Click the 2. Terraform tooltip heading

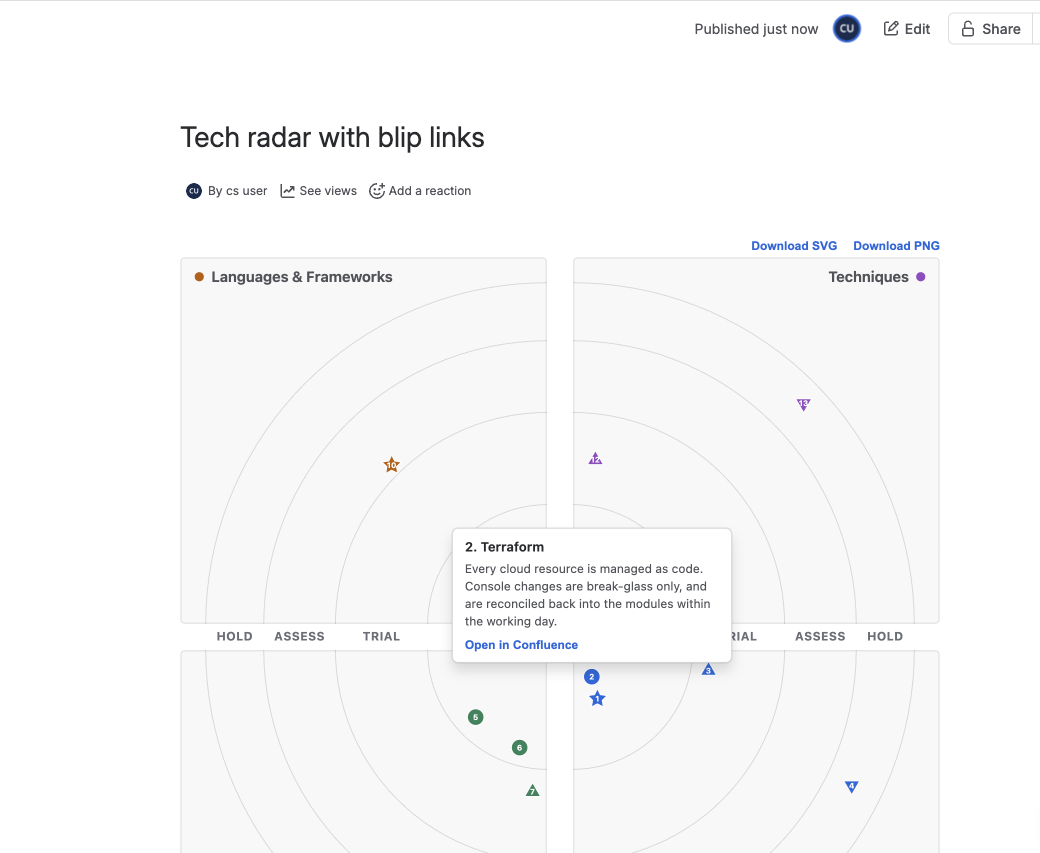(x=504, y=547)
